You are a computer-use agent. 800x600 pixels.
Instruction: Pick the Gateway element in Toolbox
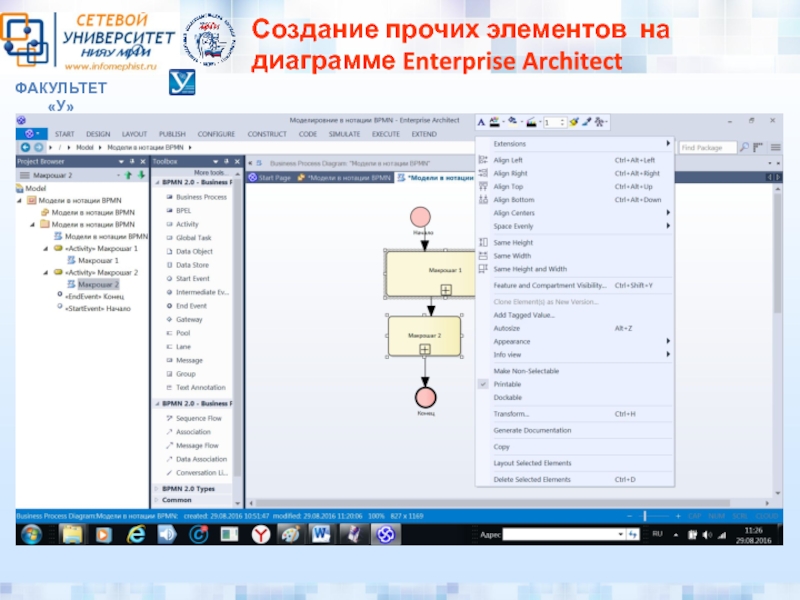pyautogui.click(x=189, y=319)
